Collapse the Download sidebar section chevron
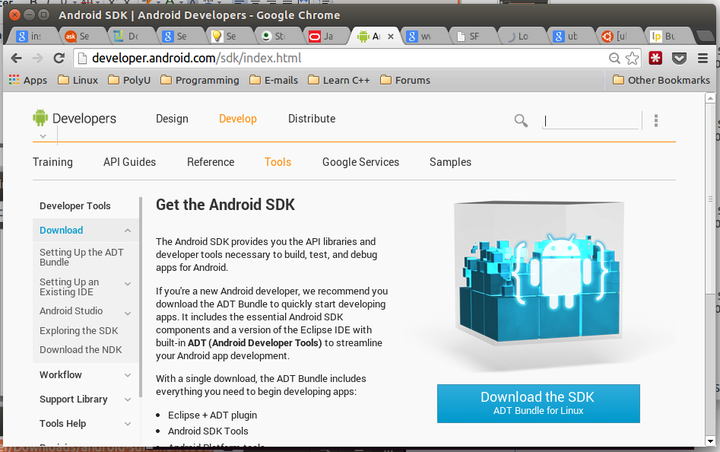 [128, 231]
